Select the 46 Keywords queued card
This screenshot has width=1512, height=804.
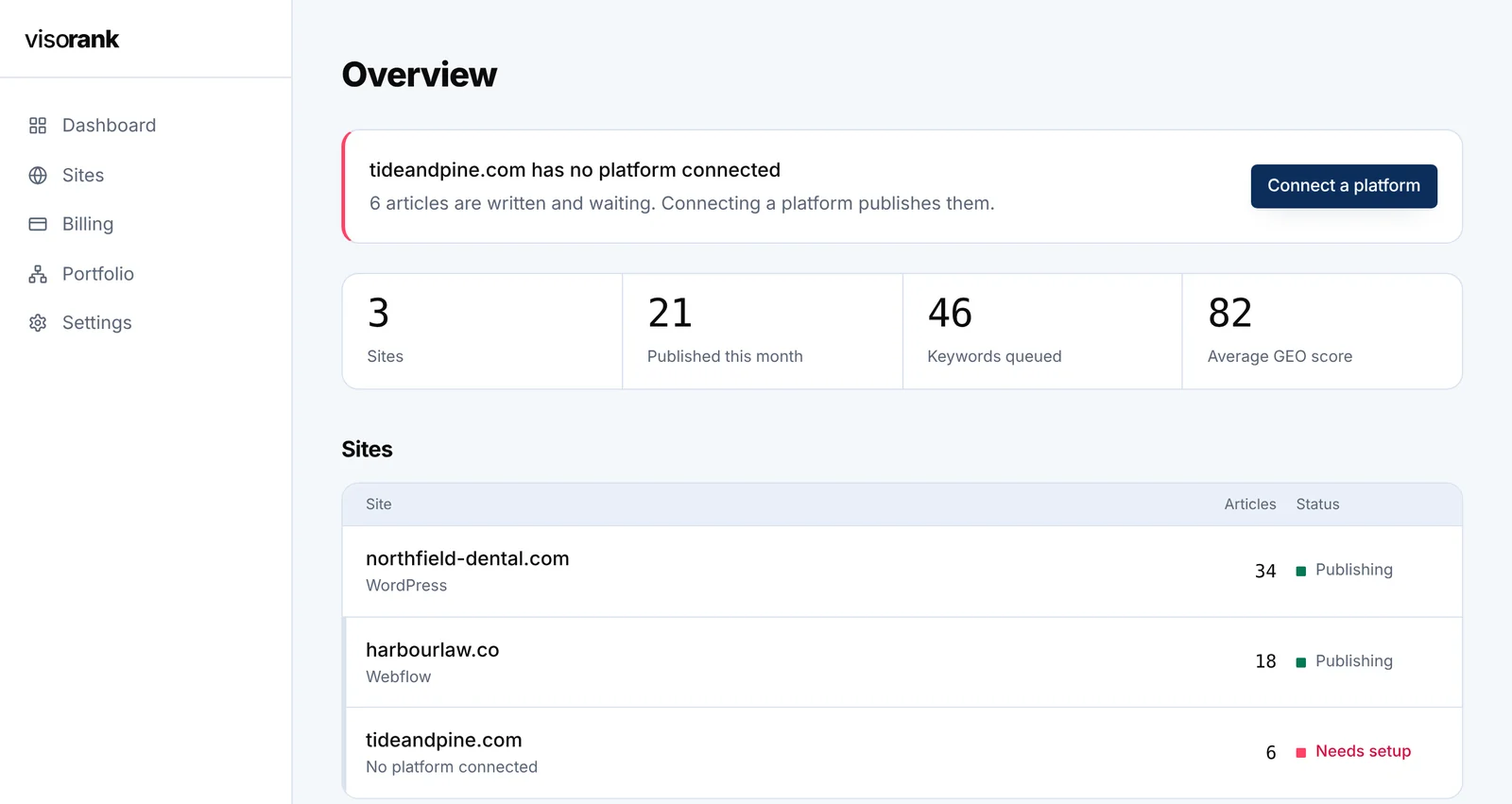1042,332
